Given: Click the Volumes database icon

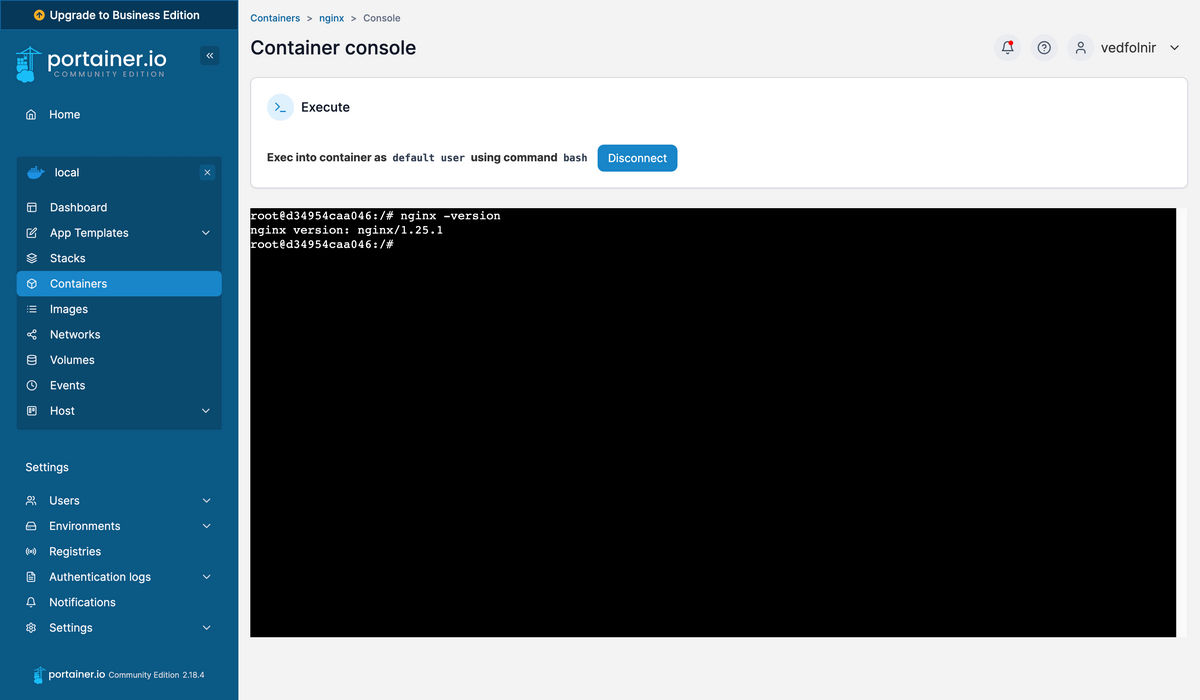Looking at the screenshot, I should (x=32, y=360).
